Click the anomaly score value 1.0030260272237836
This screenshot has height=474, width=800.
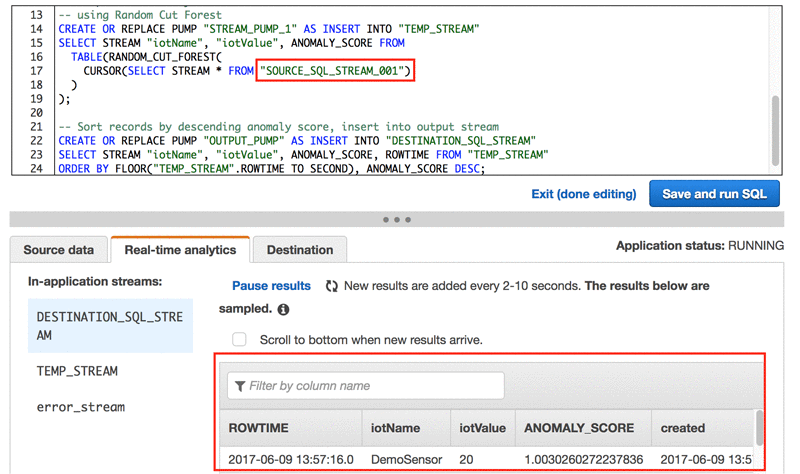[x=584, y=460]
